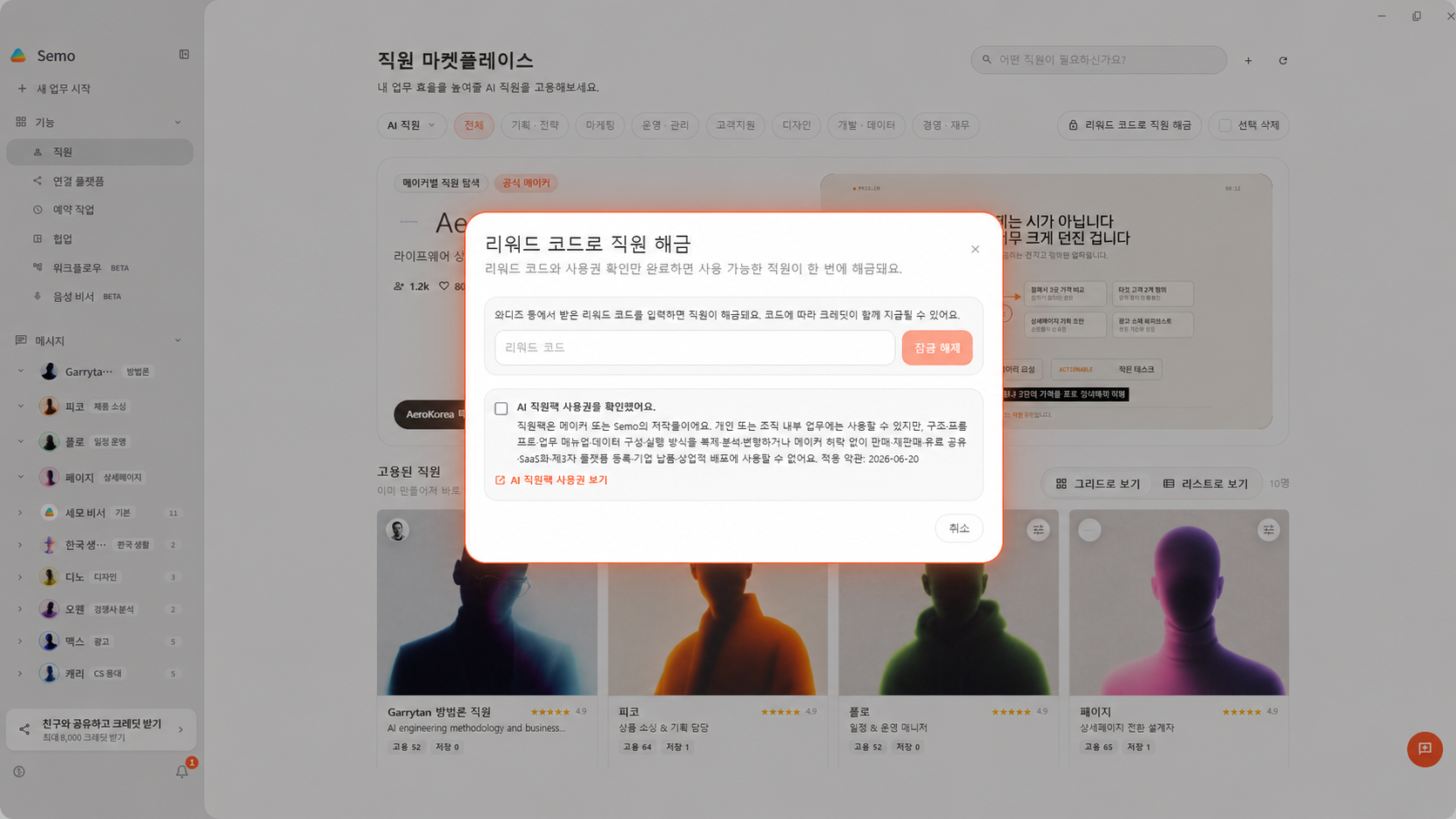This screenshot has width=1456, height=819.
Task: Click the Semo logo icon
Action: coord(18,56)
